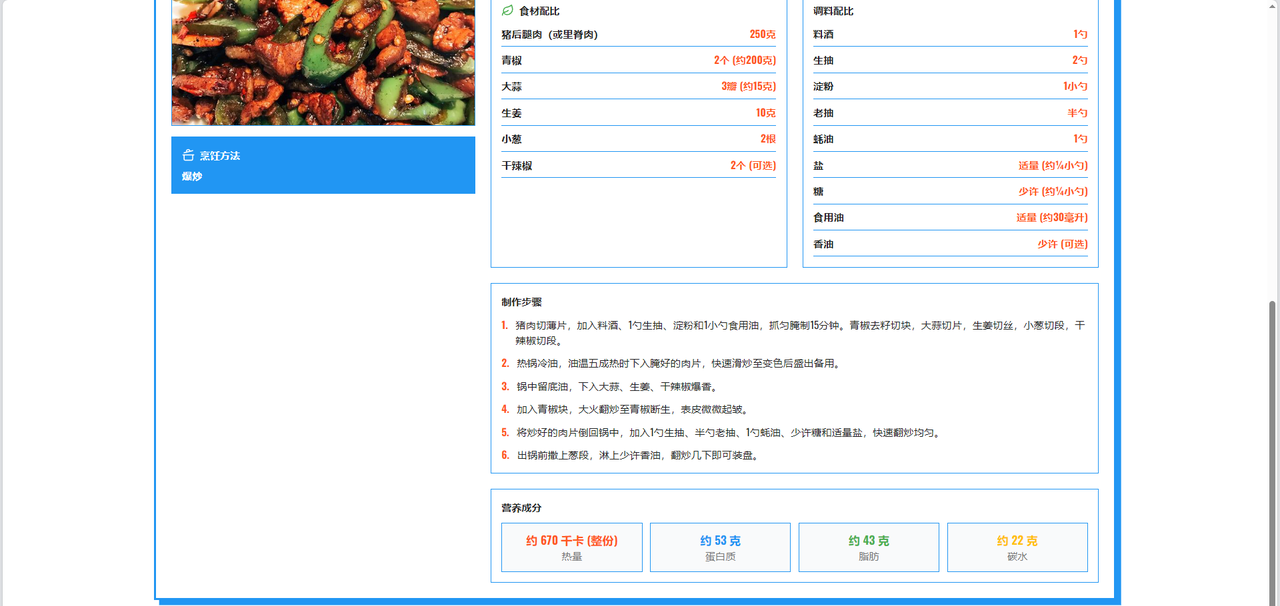Click step 2 about 热锅冷油
The width and height of the screenshot is (1280, 606).
pyautogui.click(x=677, y=364)
